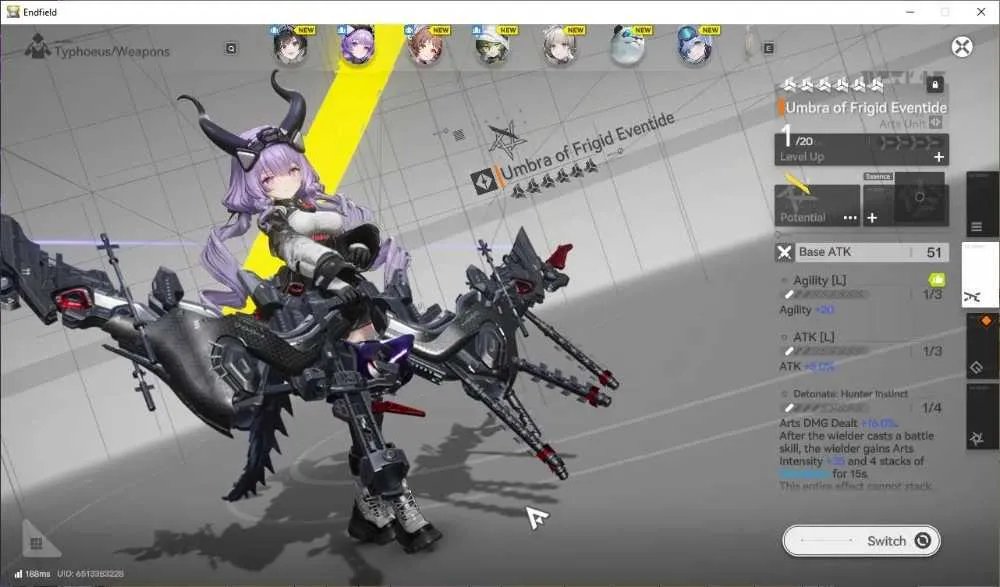
Task: Click the Detonate: Hunter Instinct skill name
Action: point(850,394)
